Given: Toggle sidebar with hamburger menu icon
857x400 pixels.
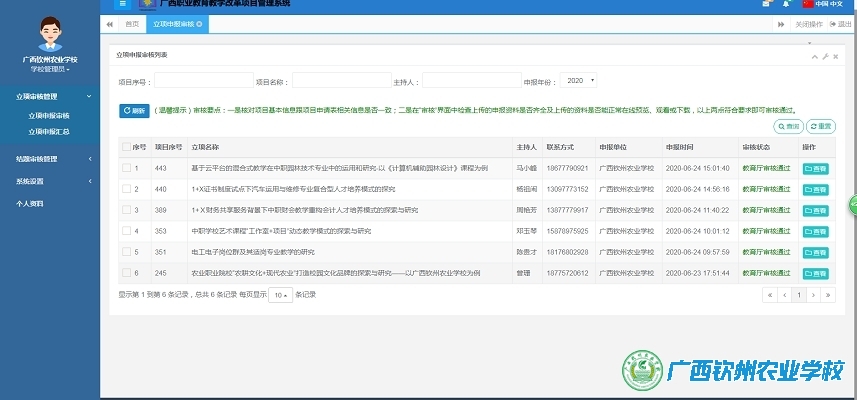Looking at the screenshot, I should click(123, 4).
